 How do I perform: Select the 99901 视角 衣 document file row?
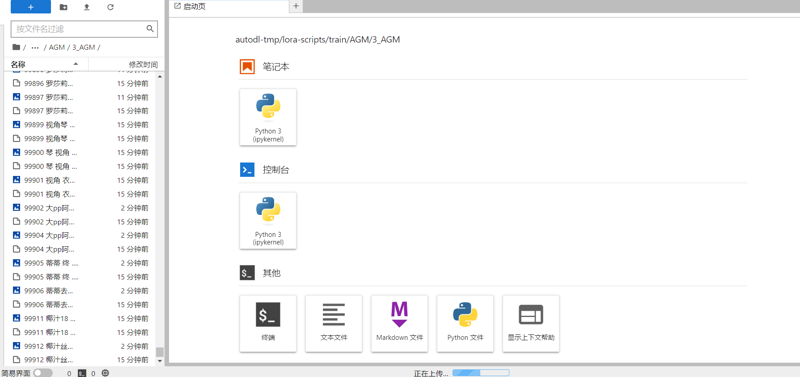82,194
